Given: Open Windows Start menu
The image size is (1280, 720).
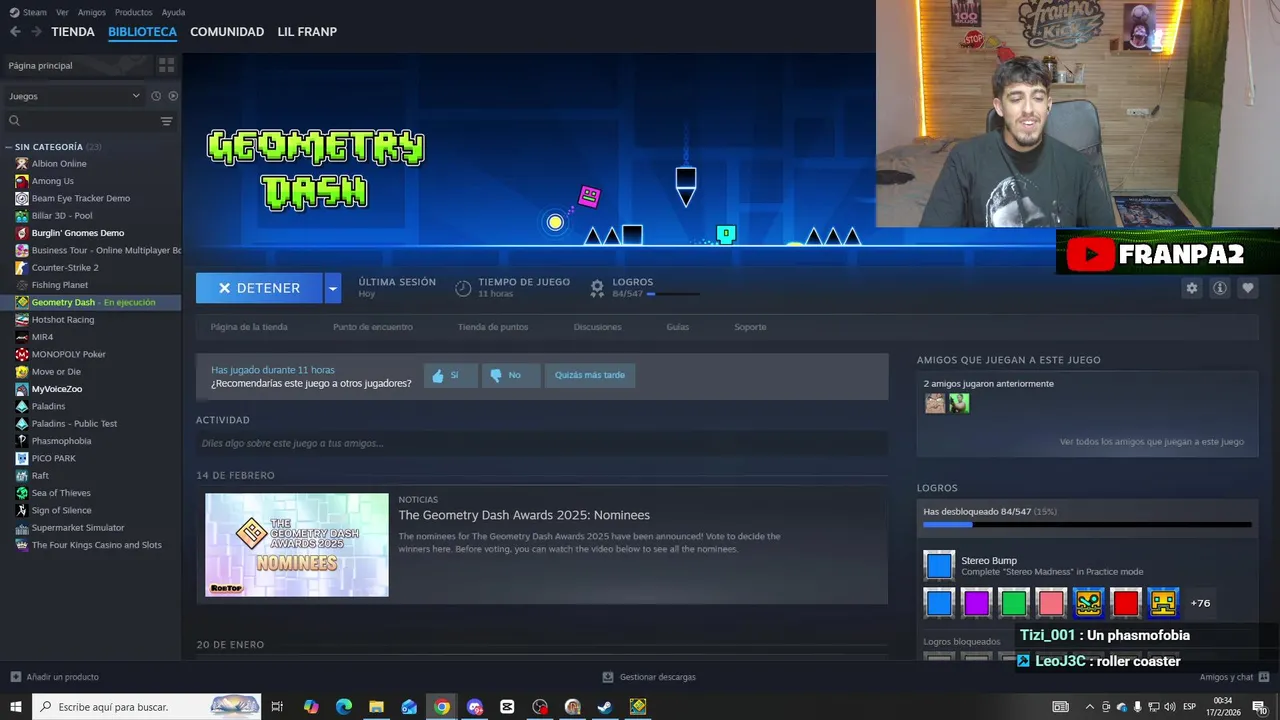Looking at the screenshot, I should [16, 707].
